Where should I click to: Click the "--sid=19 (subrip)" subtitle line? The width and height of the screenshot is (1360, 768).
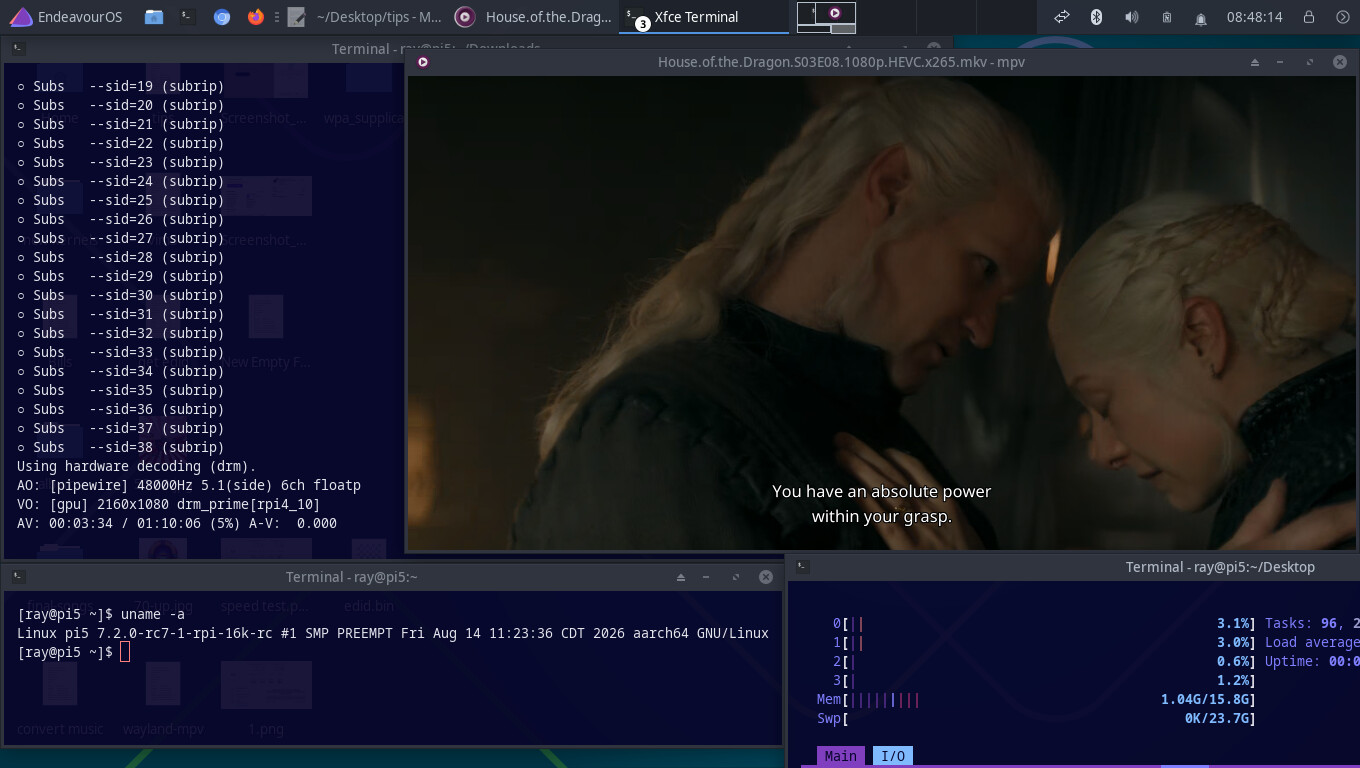[121, 86]
